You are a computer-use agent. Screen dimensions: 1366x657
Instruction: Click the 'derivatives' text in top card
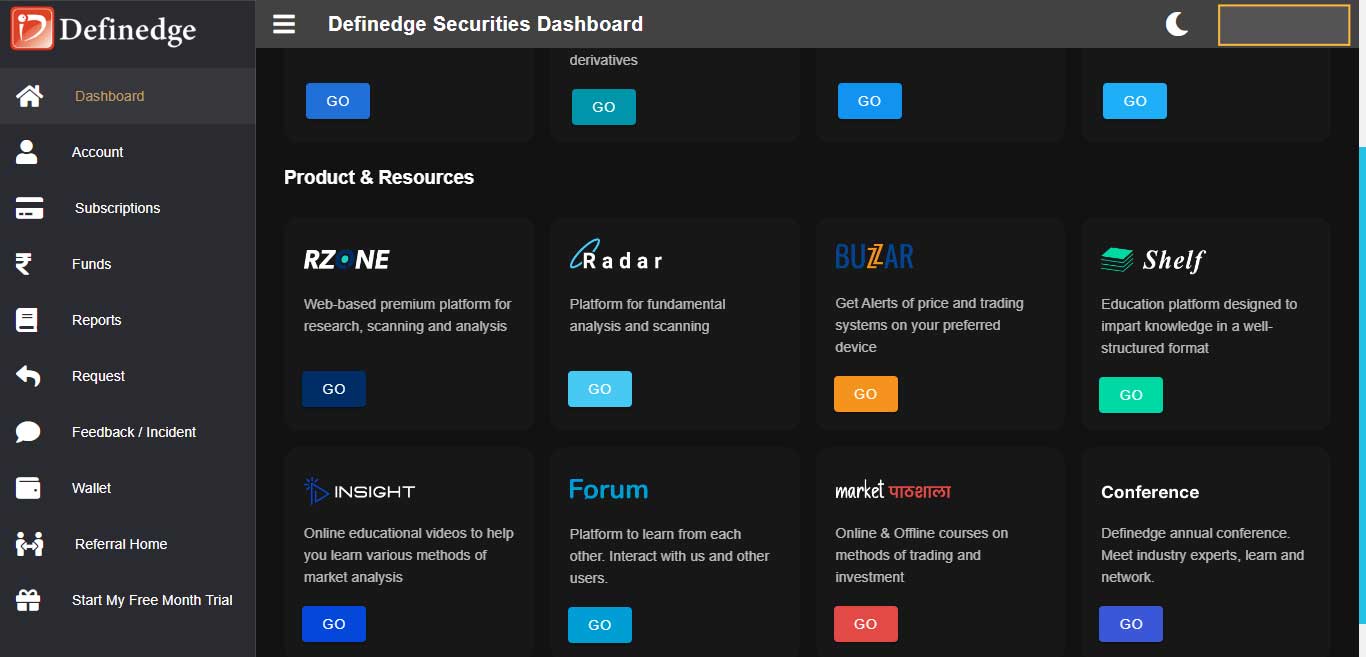point(603,60)
